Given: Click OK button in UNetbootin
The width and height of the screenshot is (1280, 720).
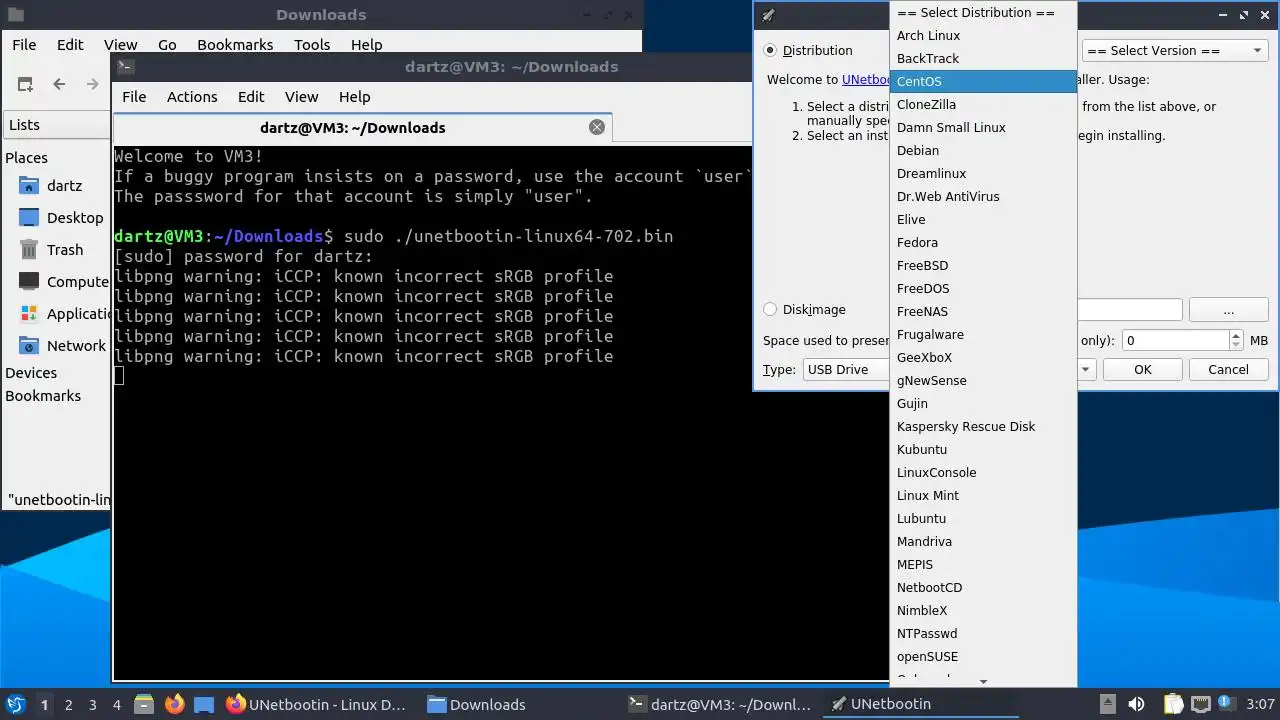Looking at the screenshot, I should [1143, 370].
